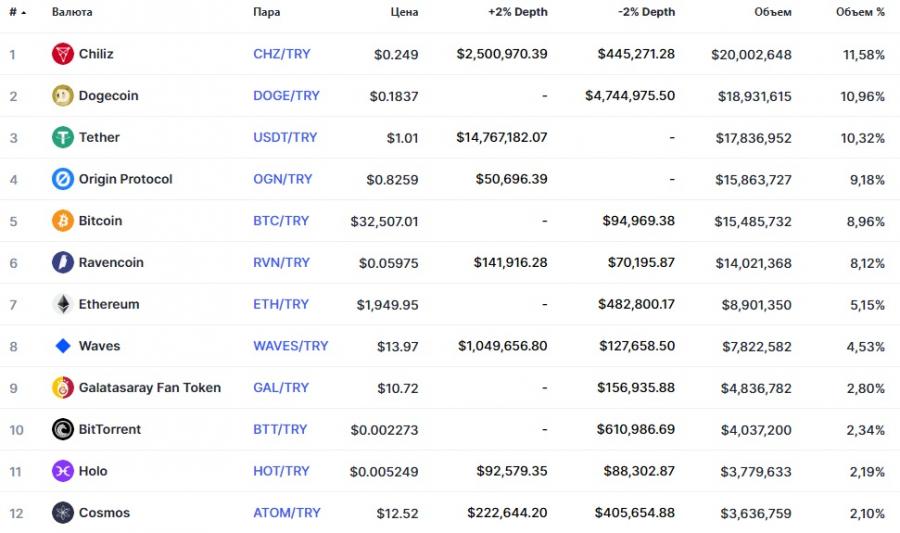Click the Galatasaray Fan Token icon
Screen dimensions: 900x533
63,388
